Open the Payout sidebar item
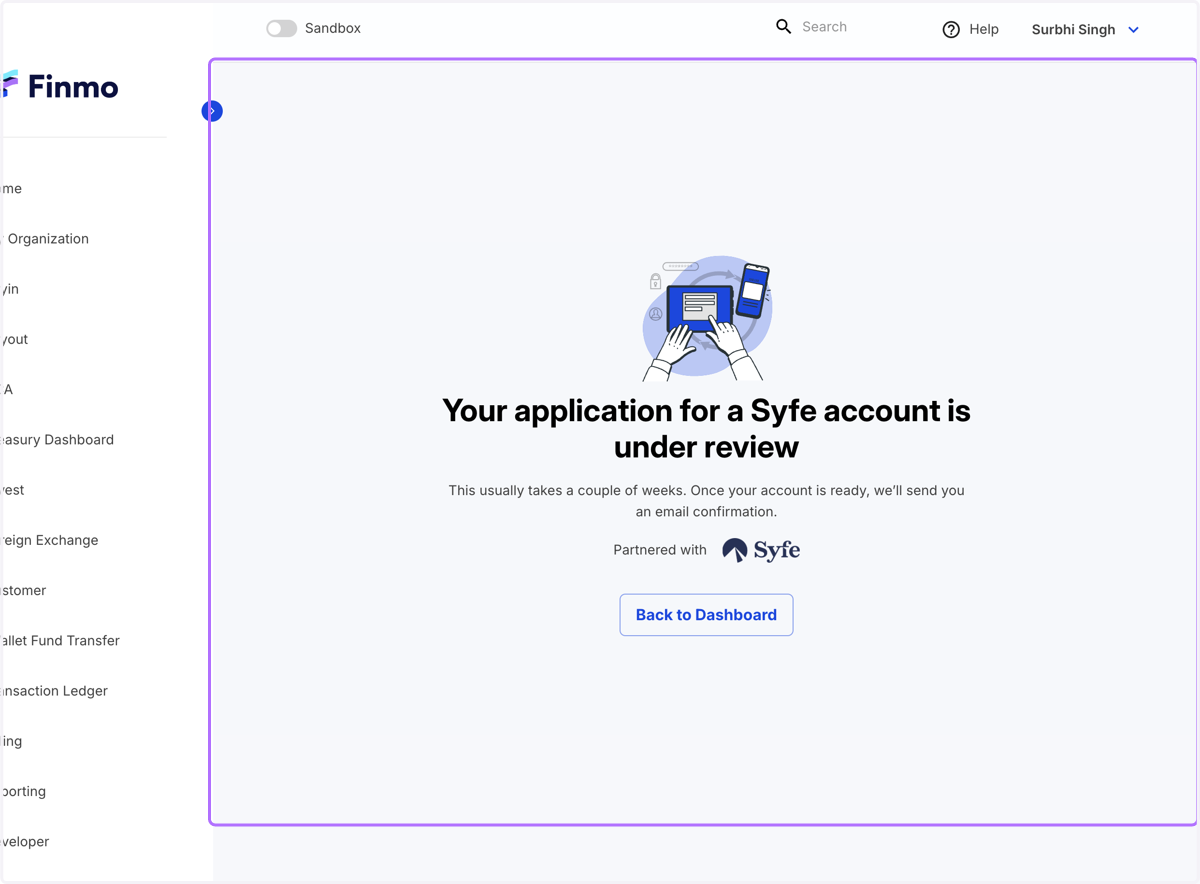Image resolution: width=1200 pixels, height=884 pixels. (x=15, y=340)
